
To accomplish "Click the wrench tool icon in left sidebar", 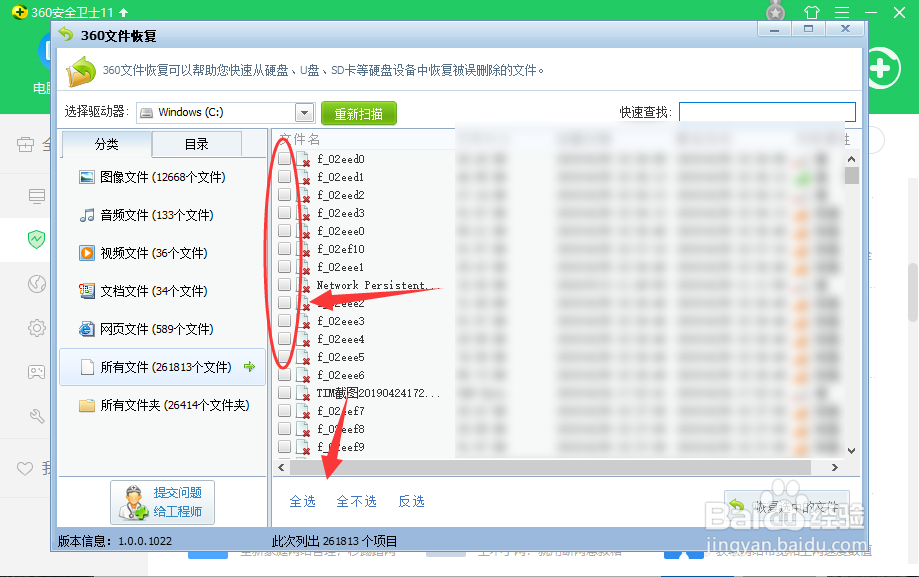I will (x=36, y=414).
